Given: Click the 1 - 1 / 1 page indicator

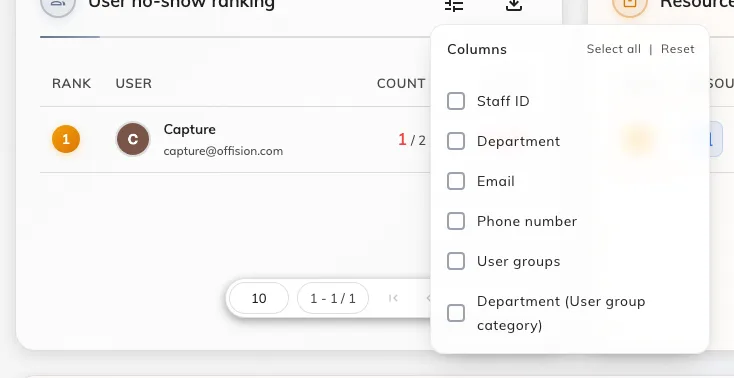Looking at the screenshot, I should (333, 298).
